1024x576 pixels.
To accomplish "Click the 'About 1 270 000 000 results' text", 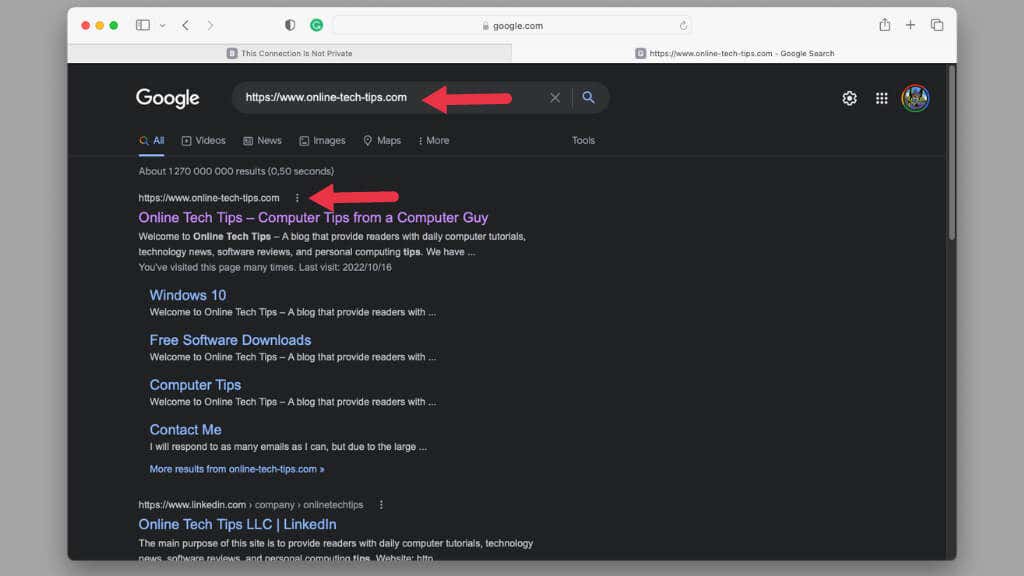I will pyautogui.click(x=236, y=171).
